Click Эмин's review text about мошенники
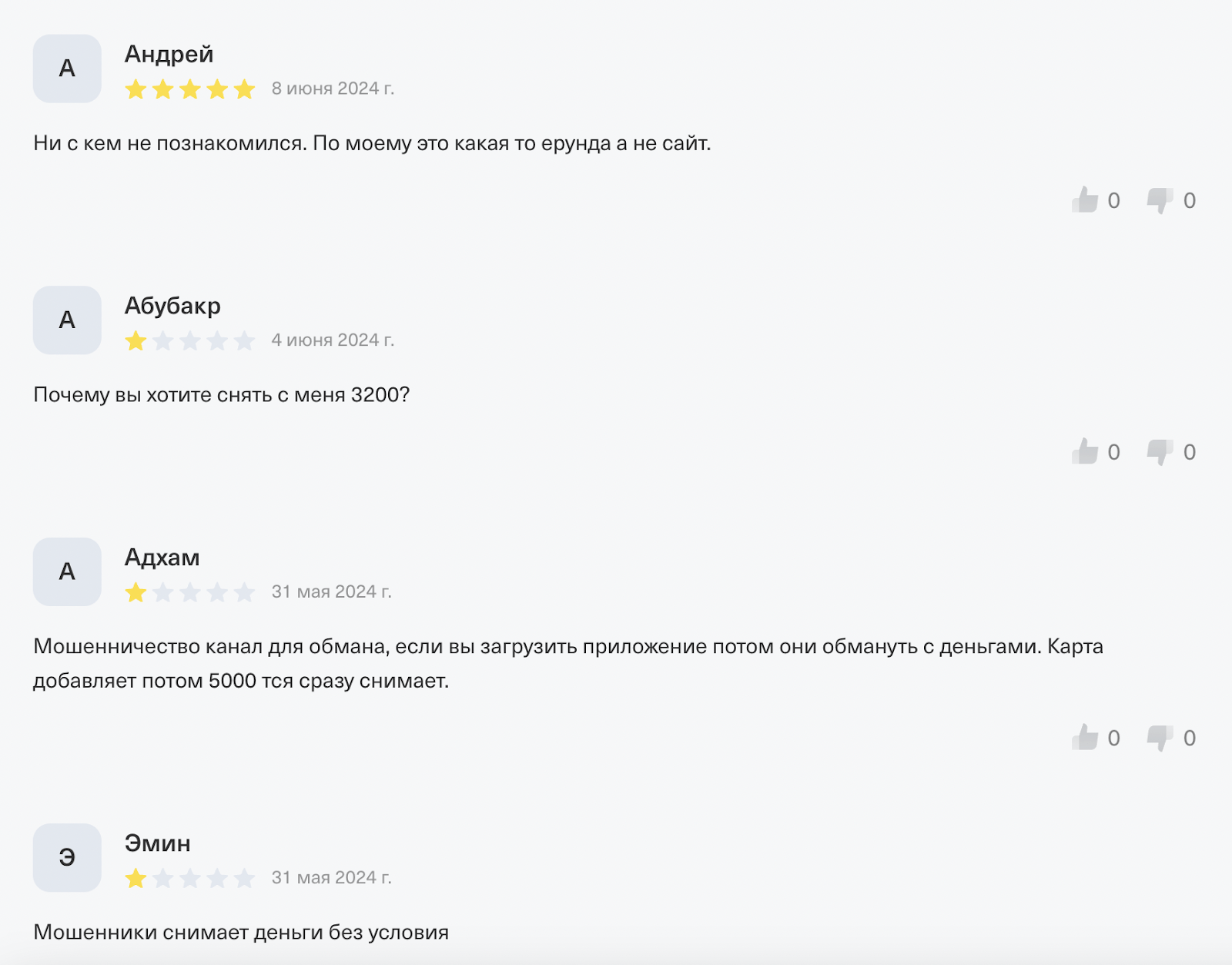Viewport: 1232px width, 965px height. click(x=241, y=932)
